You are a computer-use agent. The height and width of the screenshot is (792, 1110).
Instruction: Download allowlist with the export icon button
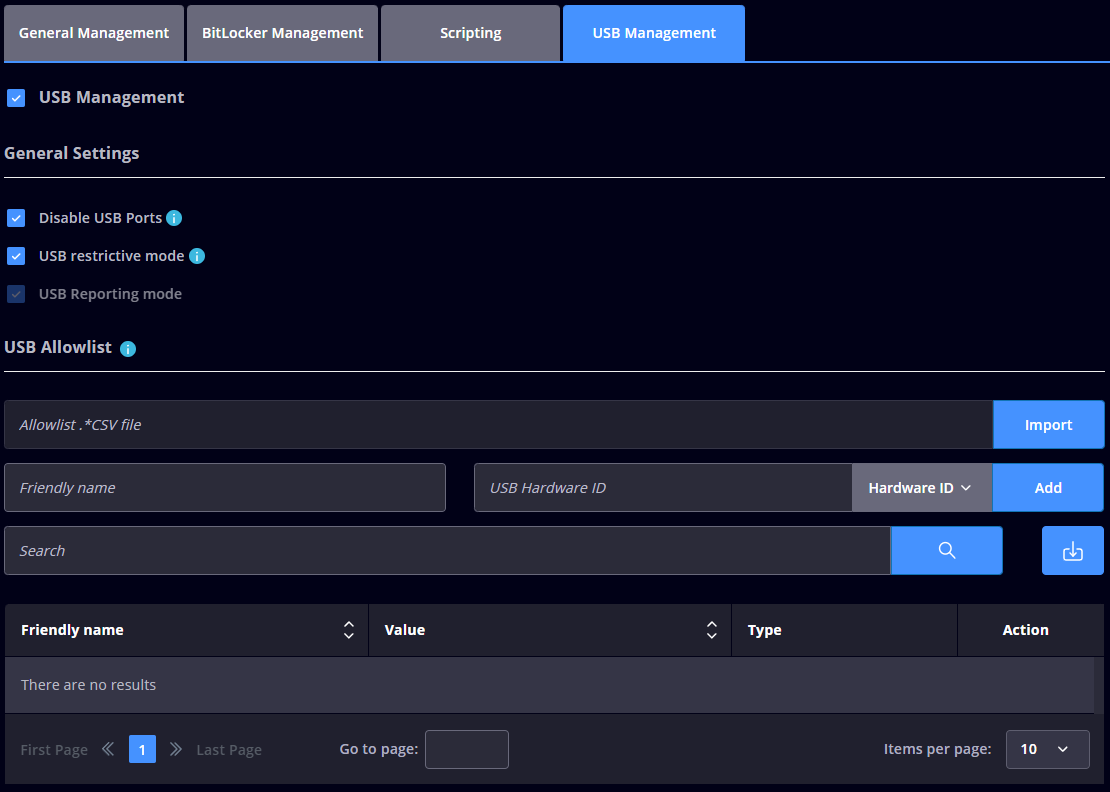point(1072,551)
